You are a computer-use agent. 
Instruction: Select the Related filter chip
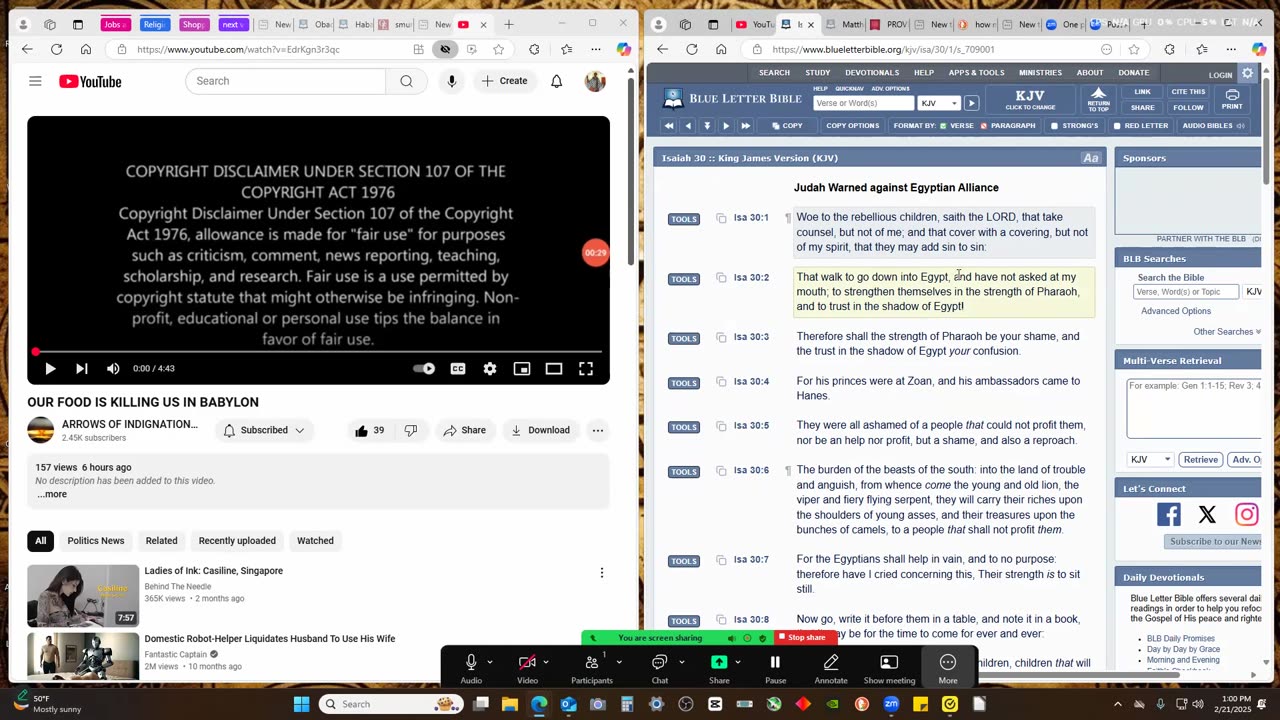(x=161, y=541)
